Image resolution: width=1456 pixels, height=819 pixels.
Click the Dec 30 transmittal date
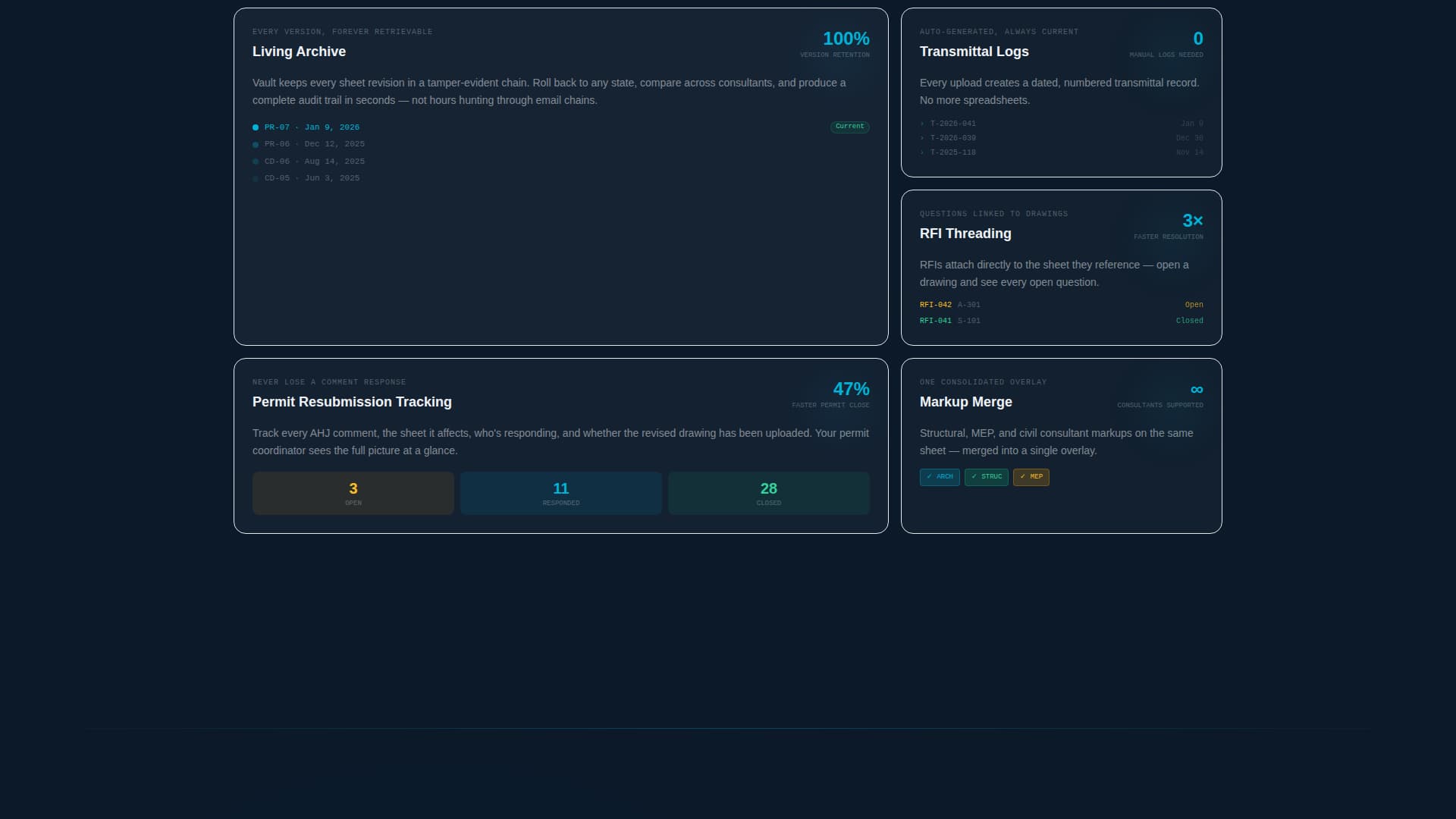[x=1190, y=138]
